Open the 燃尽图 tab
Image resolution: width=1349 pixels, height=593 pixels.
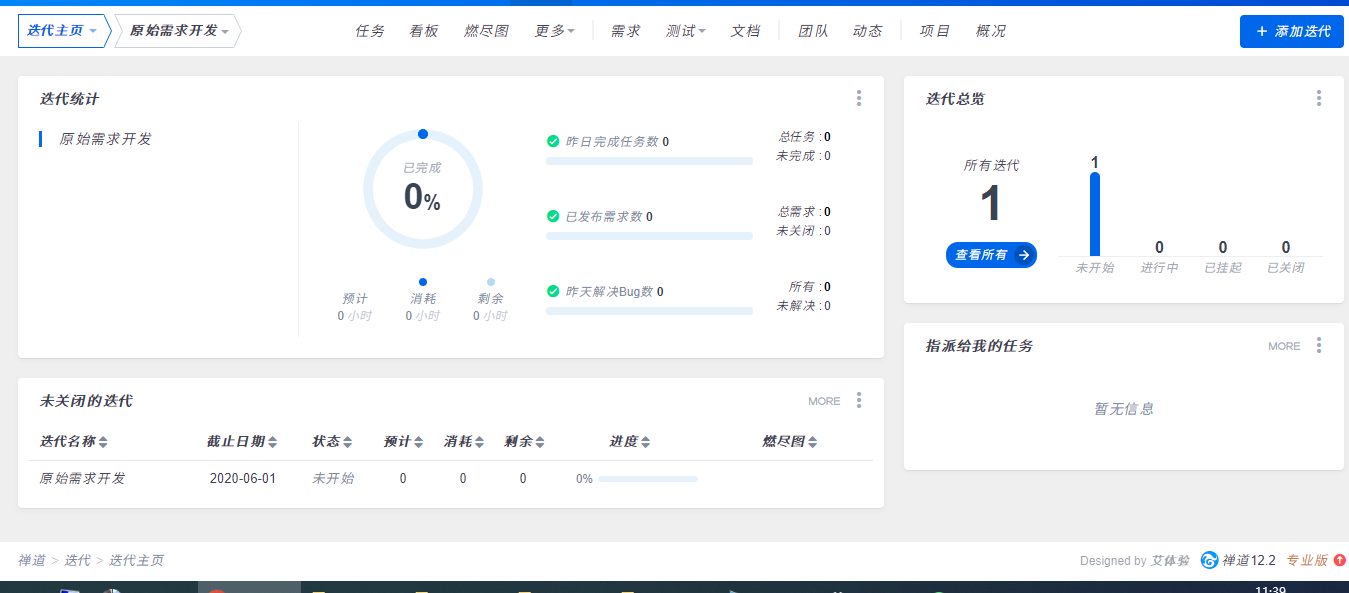pos(487,31)
